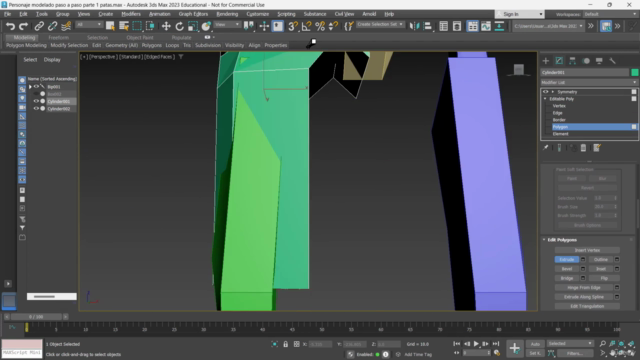Click the Edit Triangulation button
This screenshot has width=640, height=360.
click(587, 306)
